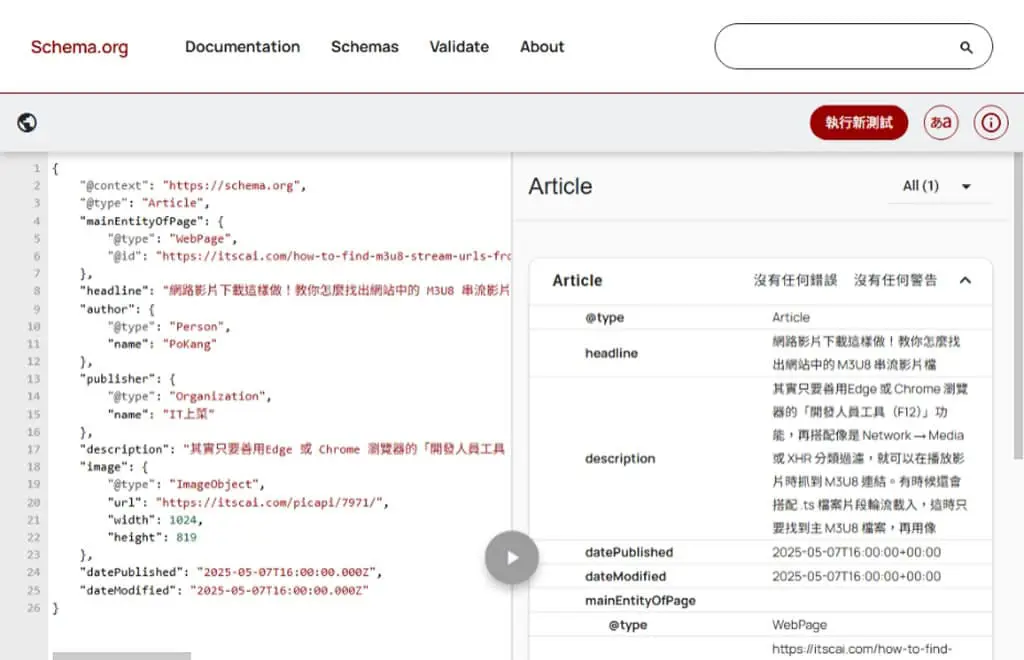
Task: Click the dropdown arrow beside All (1)
Action: [x=966, y=187]
